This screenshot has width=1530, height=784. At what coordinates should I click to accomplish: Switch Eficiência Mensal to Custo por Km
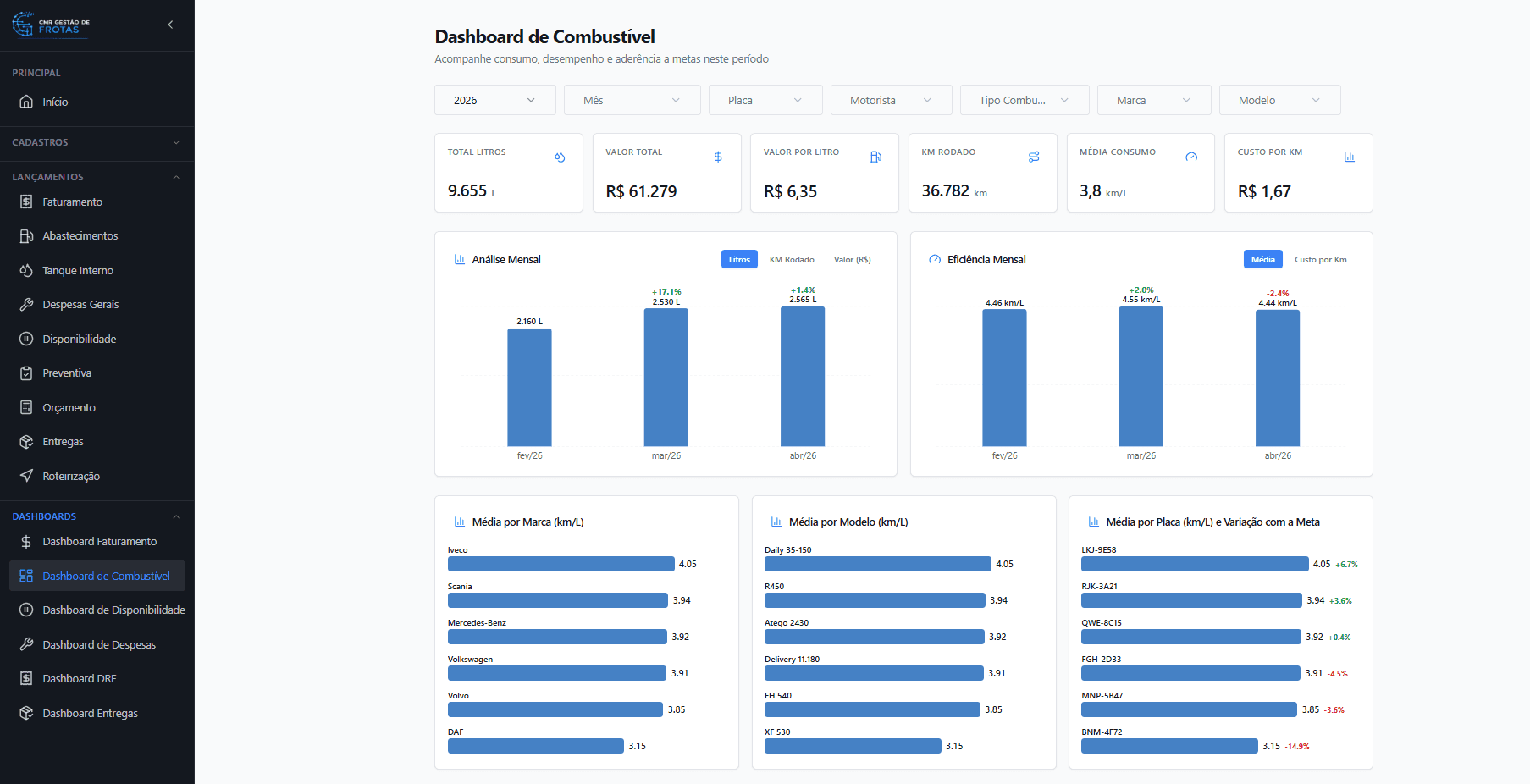(1320, 259)
